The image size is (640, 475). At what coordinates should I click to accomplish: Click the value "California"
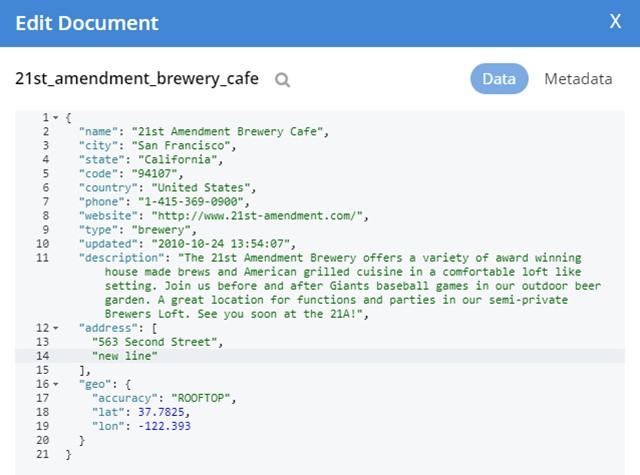pos(178,160)
